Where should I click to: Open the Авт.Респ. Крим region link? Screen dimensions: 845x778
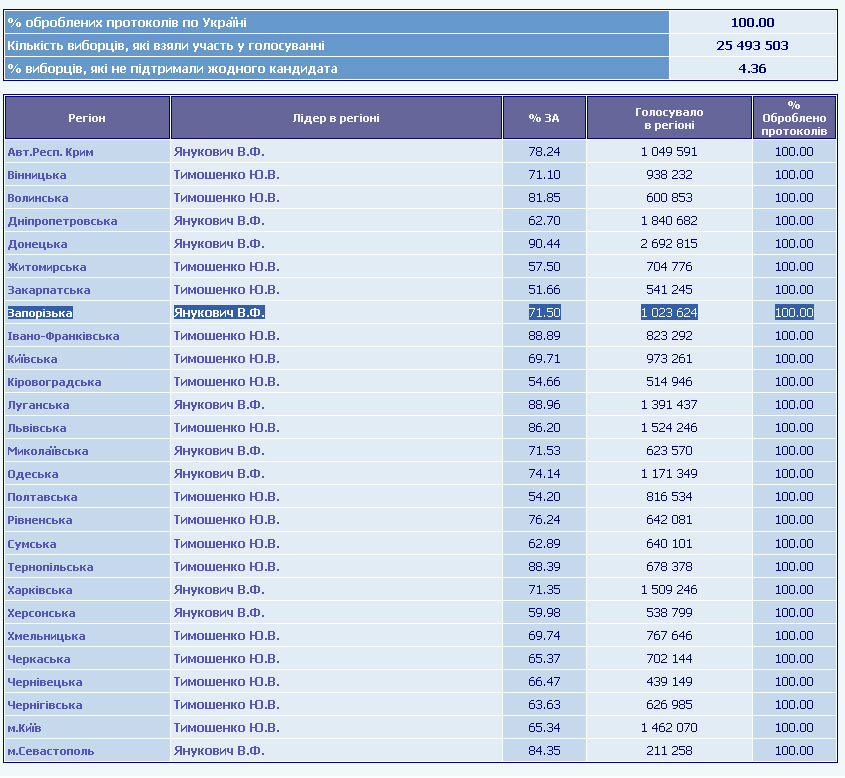point(50,152)
